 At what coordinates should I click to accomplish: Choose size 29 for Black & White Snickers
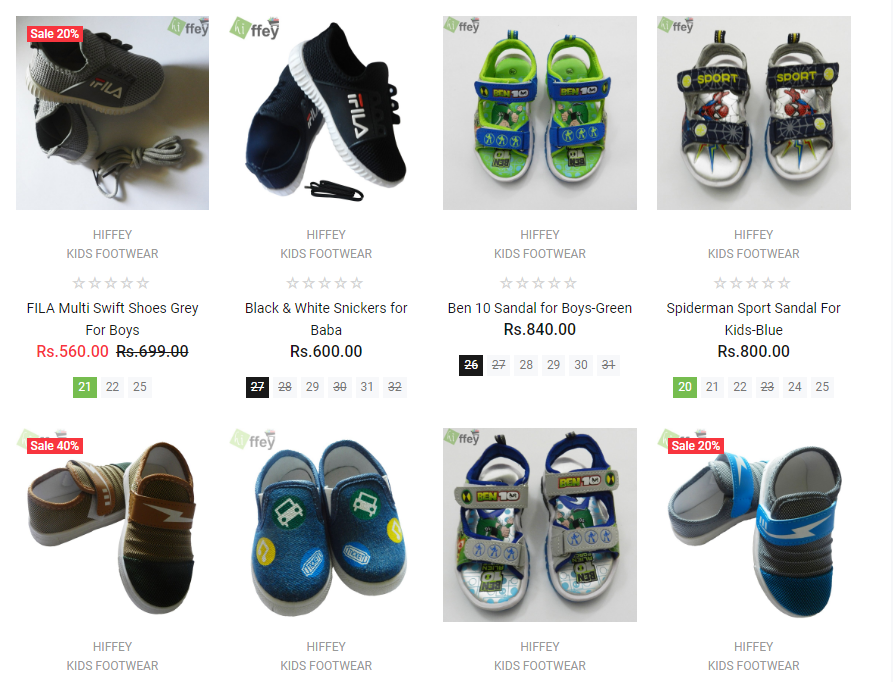pos(312,387)
